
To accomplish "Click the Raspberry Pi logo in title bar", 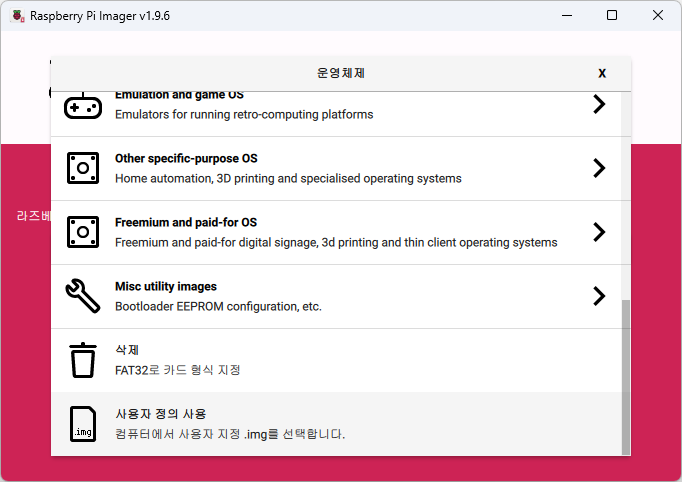I will (17, 16).
